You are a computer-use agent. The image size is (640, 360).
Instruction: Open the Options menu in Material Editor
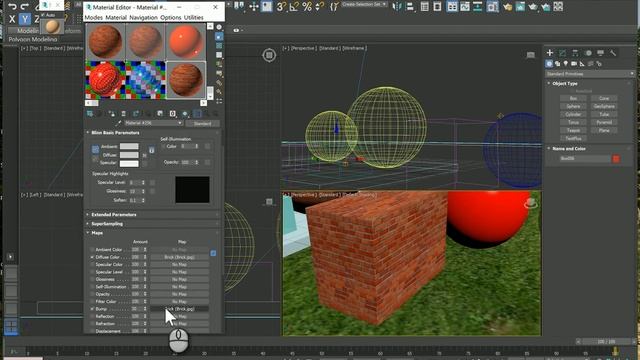pyautogui.click(x=171, y=18)
